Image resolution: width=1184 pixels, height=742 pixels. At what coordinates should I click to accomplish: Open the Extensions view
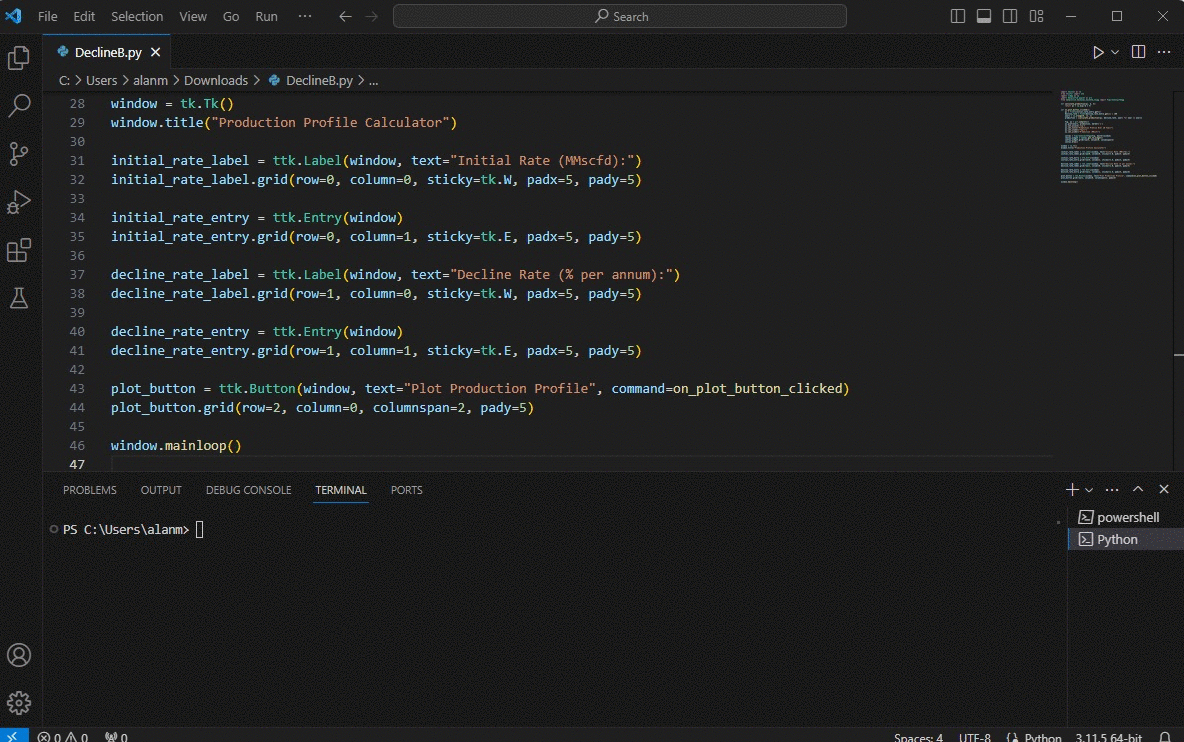click(19, 250)
